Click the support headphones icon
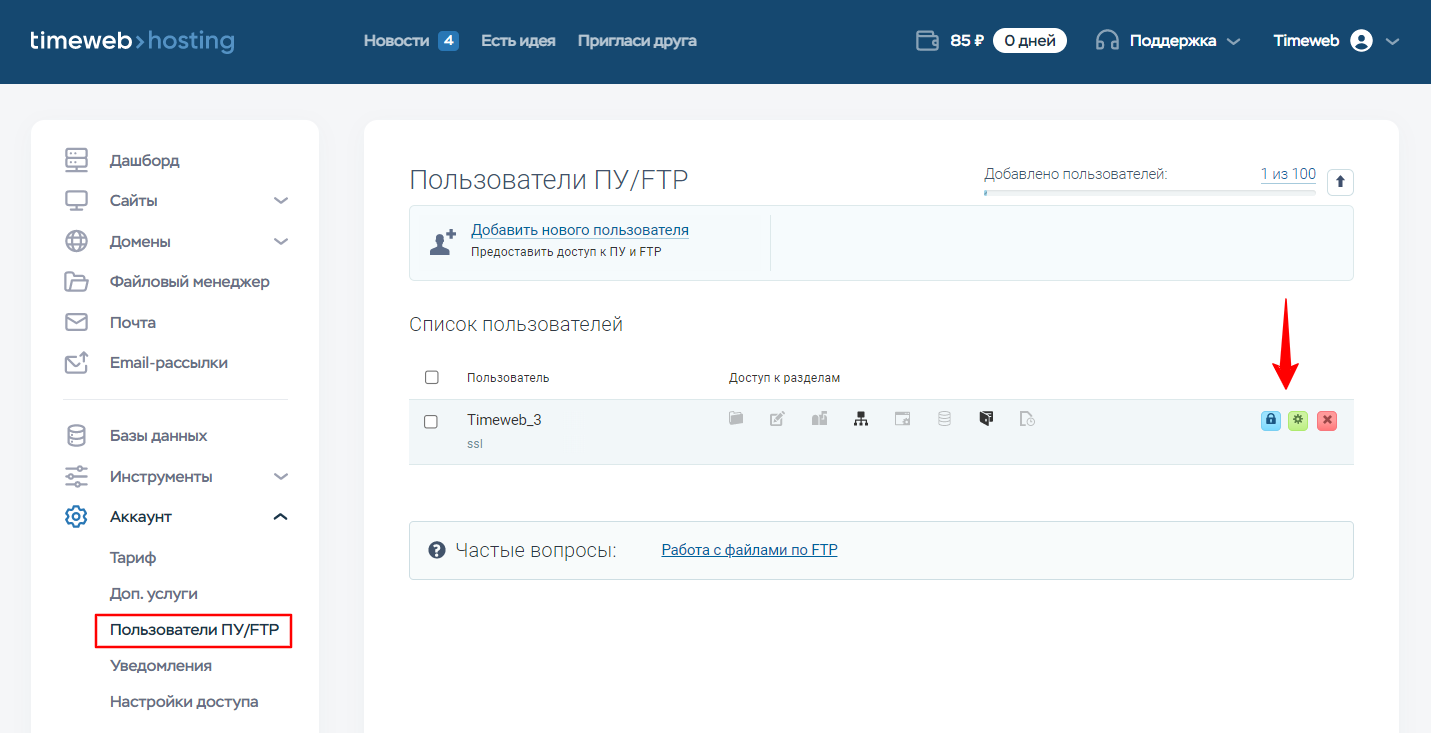Viewport: 1431px width, 733px height. pos(1107,41)
